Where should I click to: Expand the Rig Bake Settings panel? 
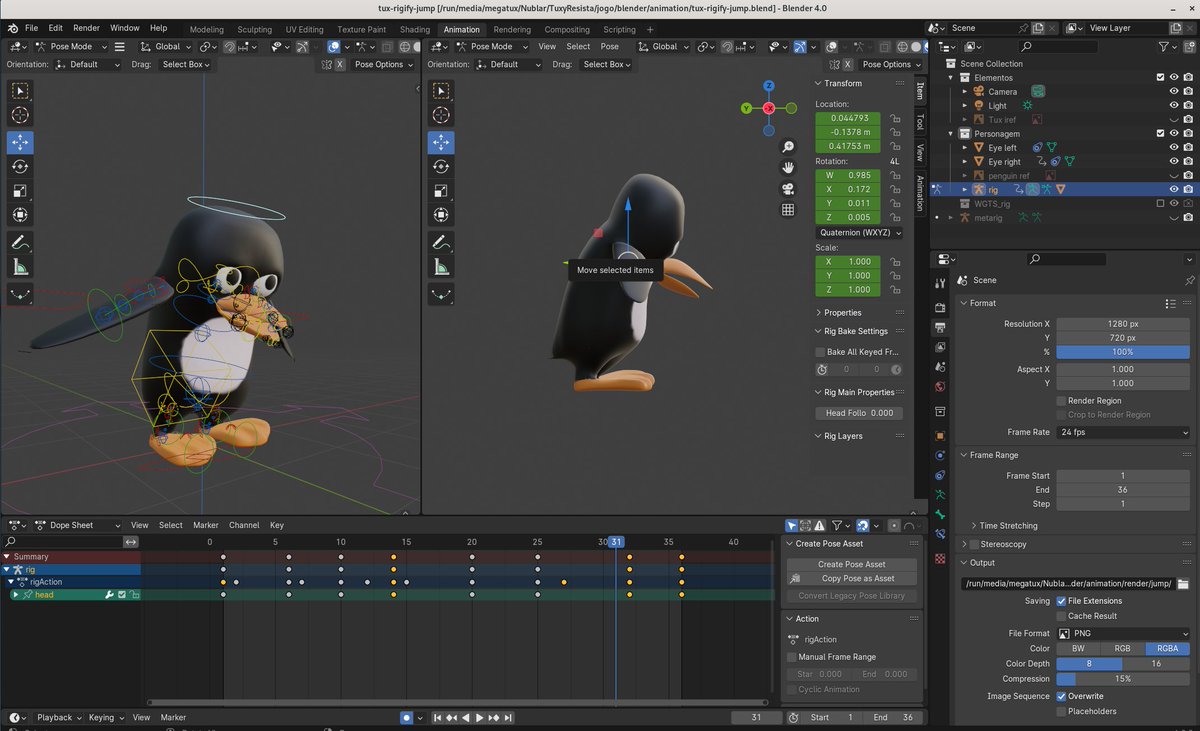(x=855, y=331)
